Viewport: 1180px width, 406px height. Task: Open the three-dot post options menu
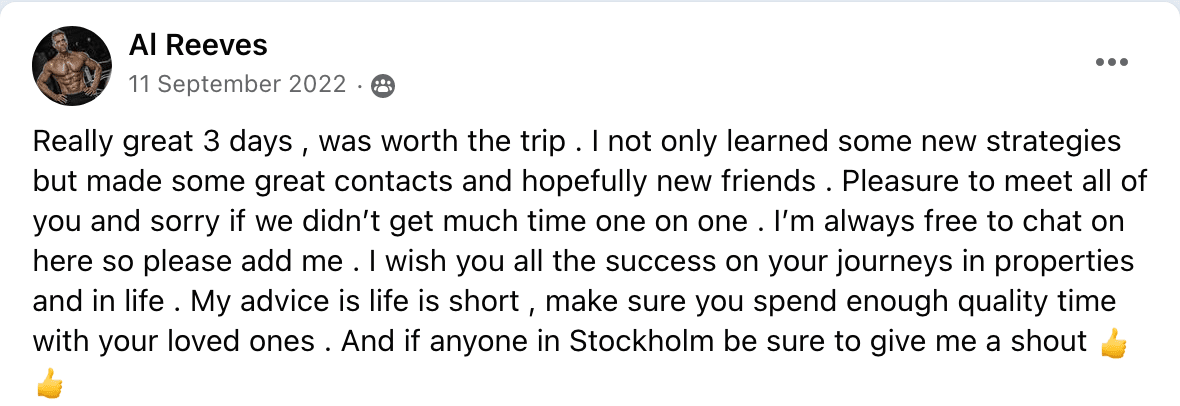(1112, 63)
